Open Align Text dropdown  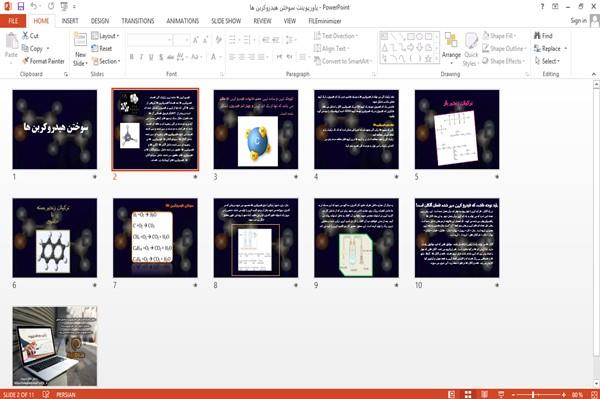(x=331, y=49)
